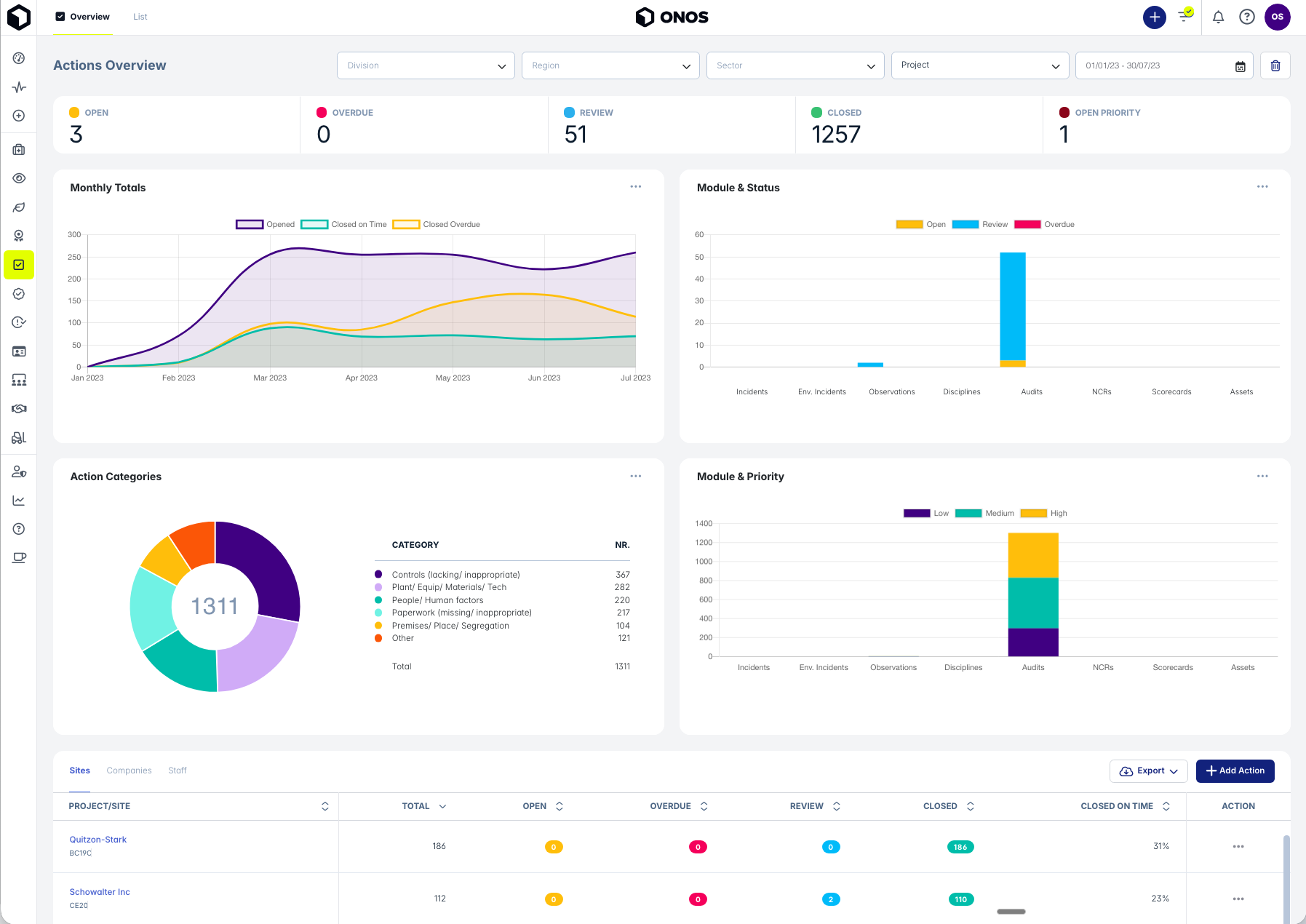This screenshot has height=924, width=1306.
Task: Open the Quitzon-Stark project link
Action: point(97,839)
